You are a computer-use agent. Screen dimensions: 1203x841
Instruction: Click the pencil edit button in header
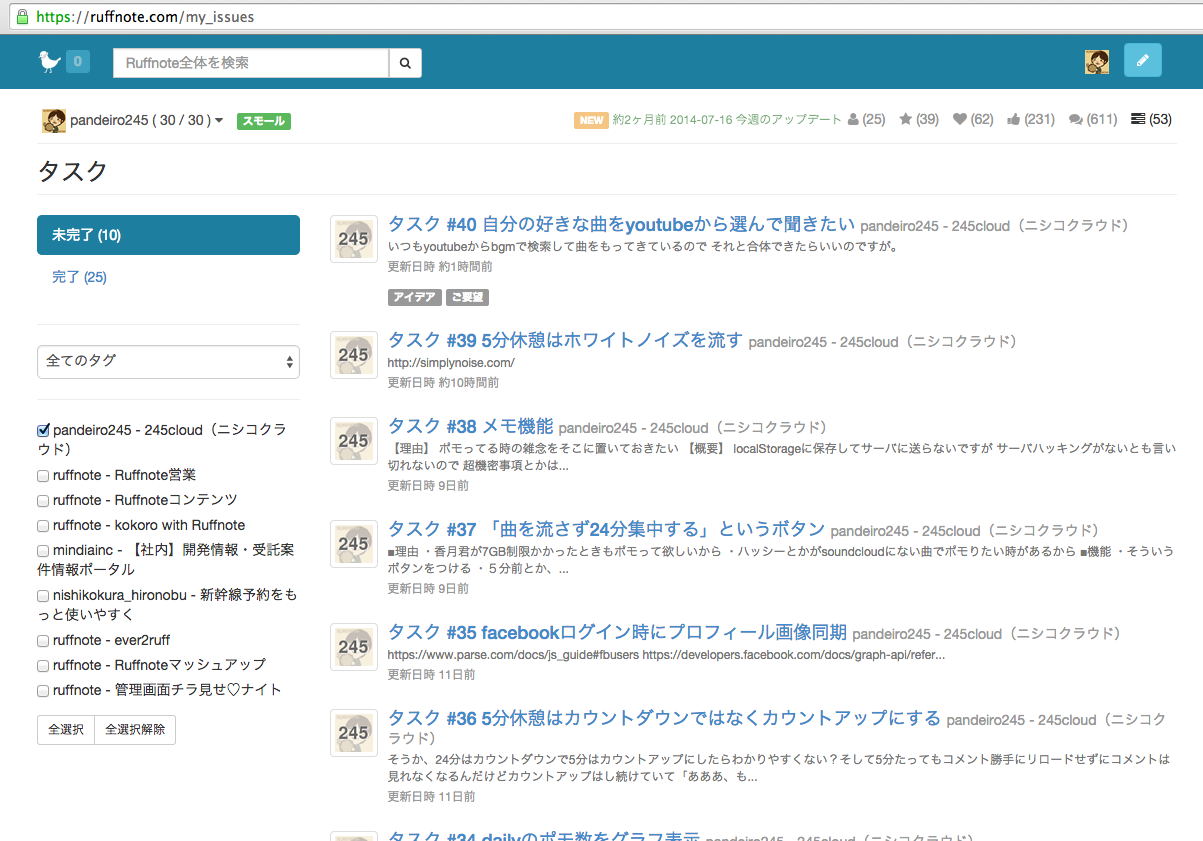coord(1143,60)
